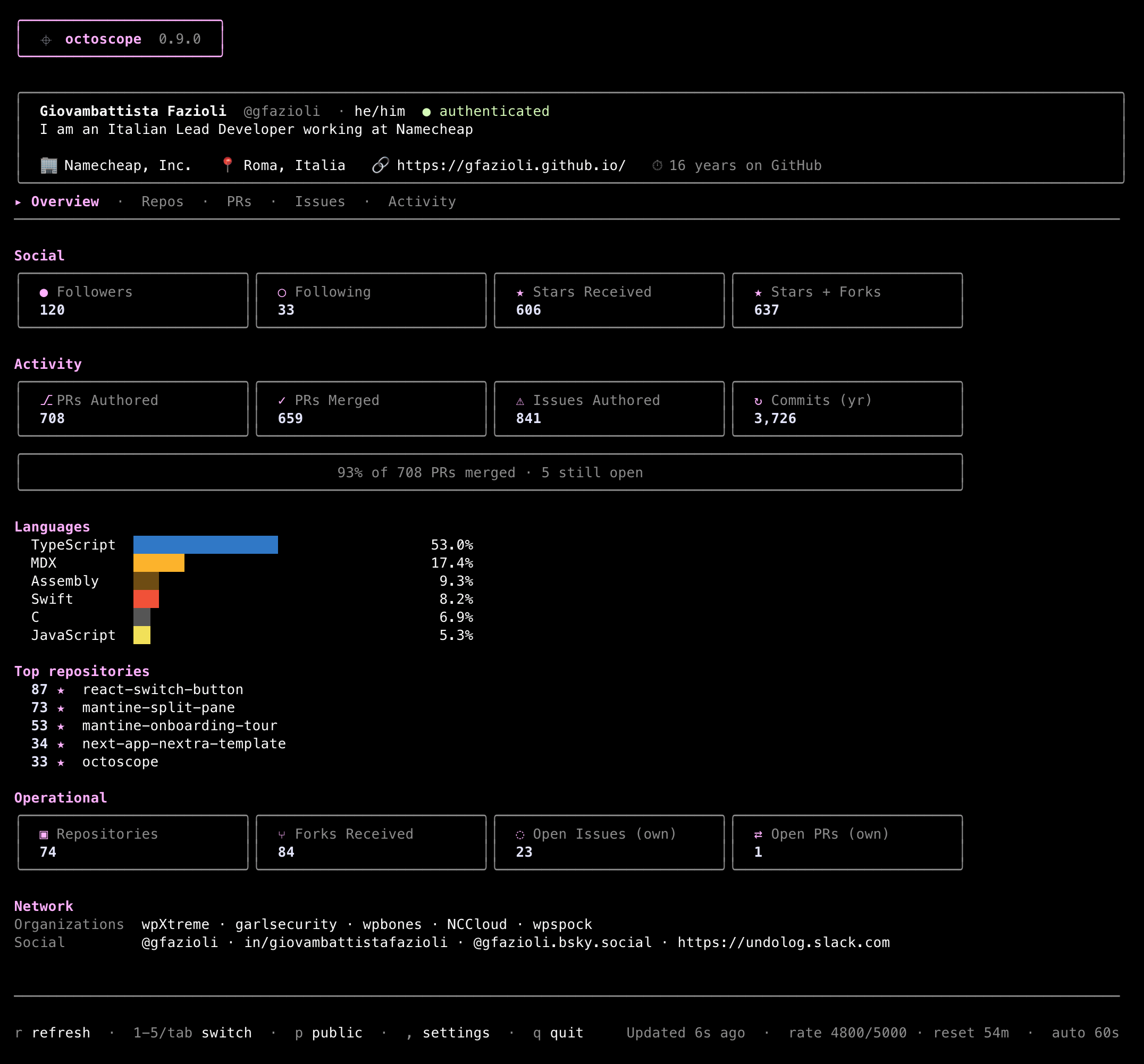Open the @gfazioli.bsky.social link

[x=563, y=943]
